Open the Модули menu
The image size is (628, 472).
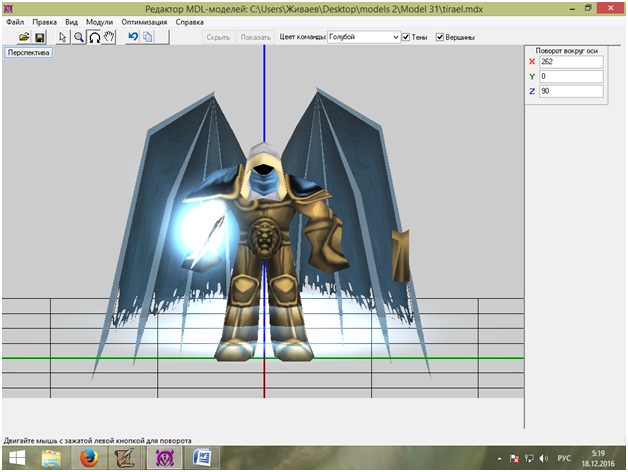coord(99,21)
